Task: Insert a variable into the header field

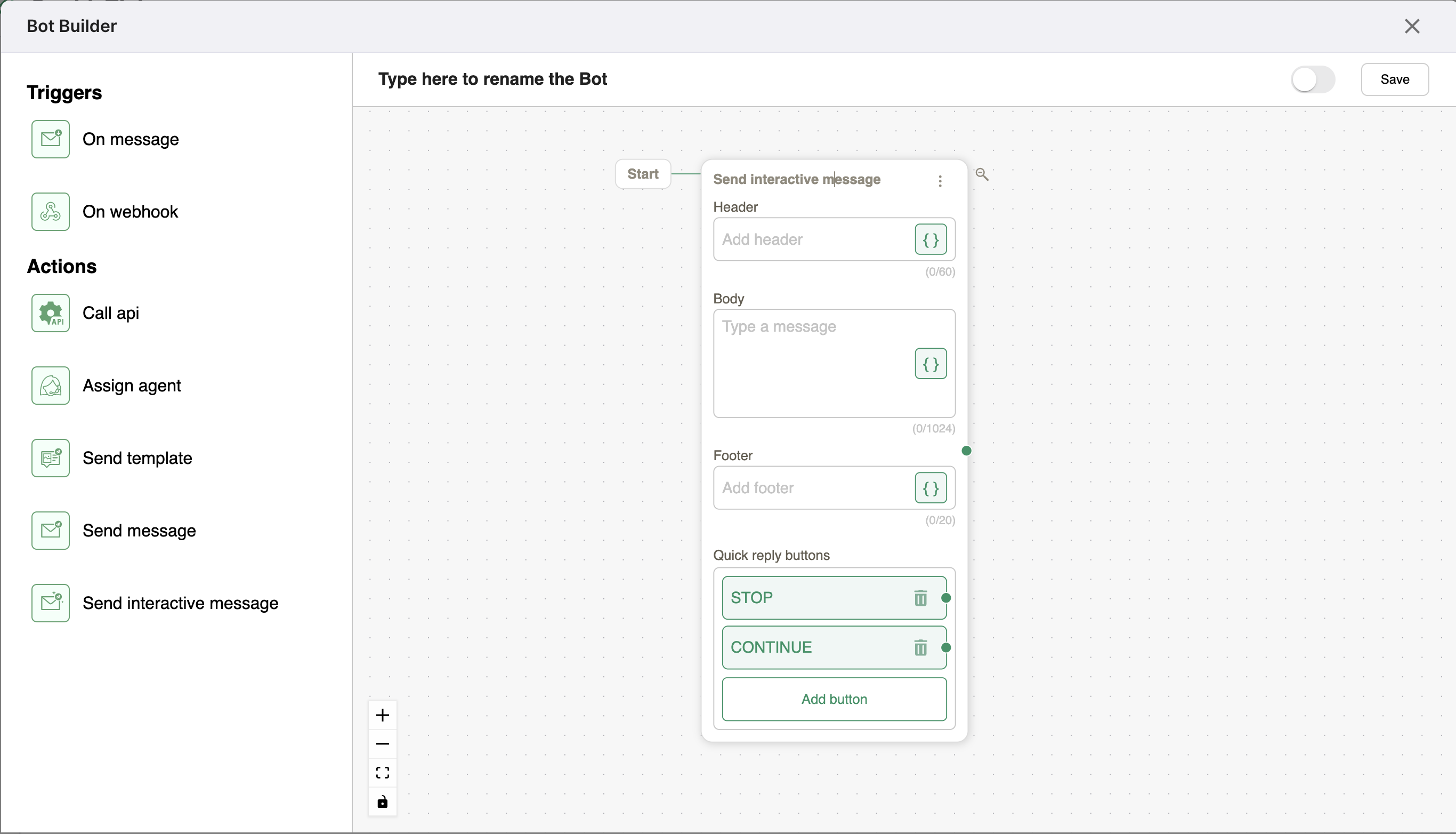Action: point(930,239)
